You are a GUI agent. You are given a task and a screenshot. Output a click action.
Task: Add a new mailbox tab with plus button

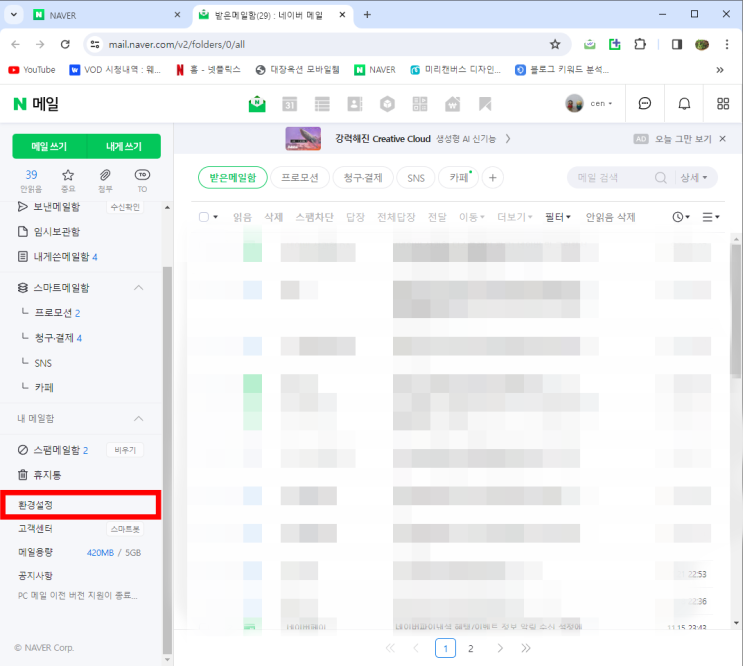pos(493,178)
